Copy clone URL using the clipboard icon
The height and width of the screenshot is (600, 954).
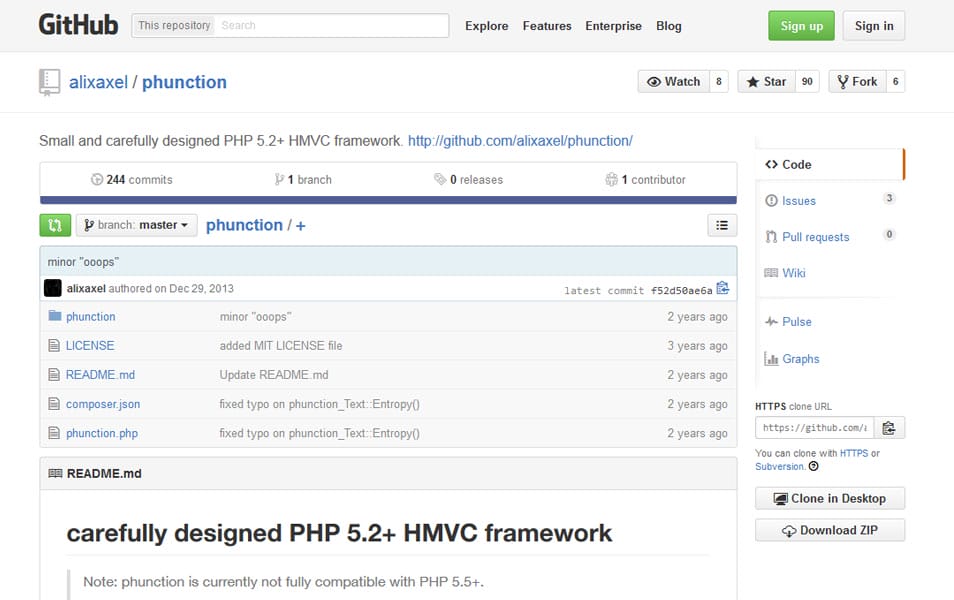(x=889, y=426)
